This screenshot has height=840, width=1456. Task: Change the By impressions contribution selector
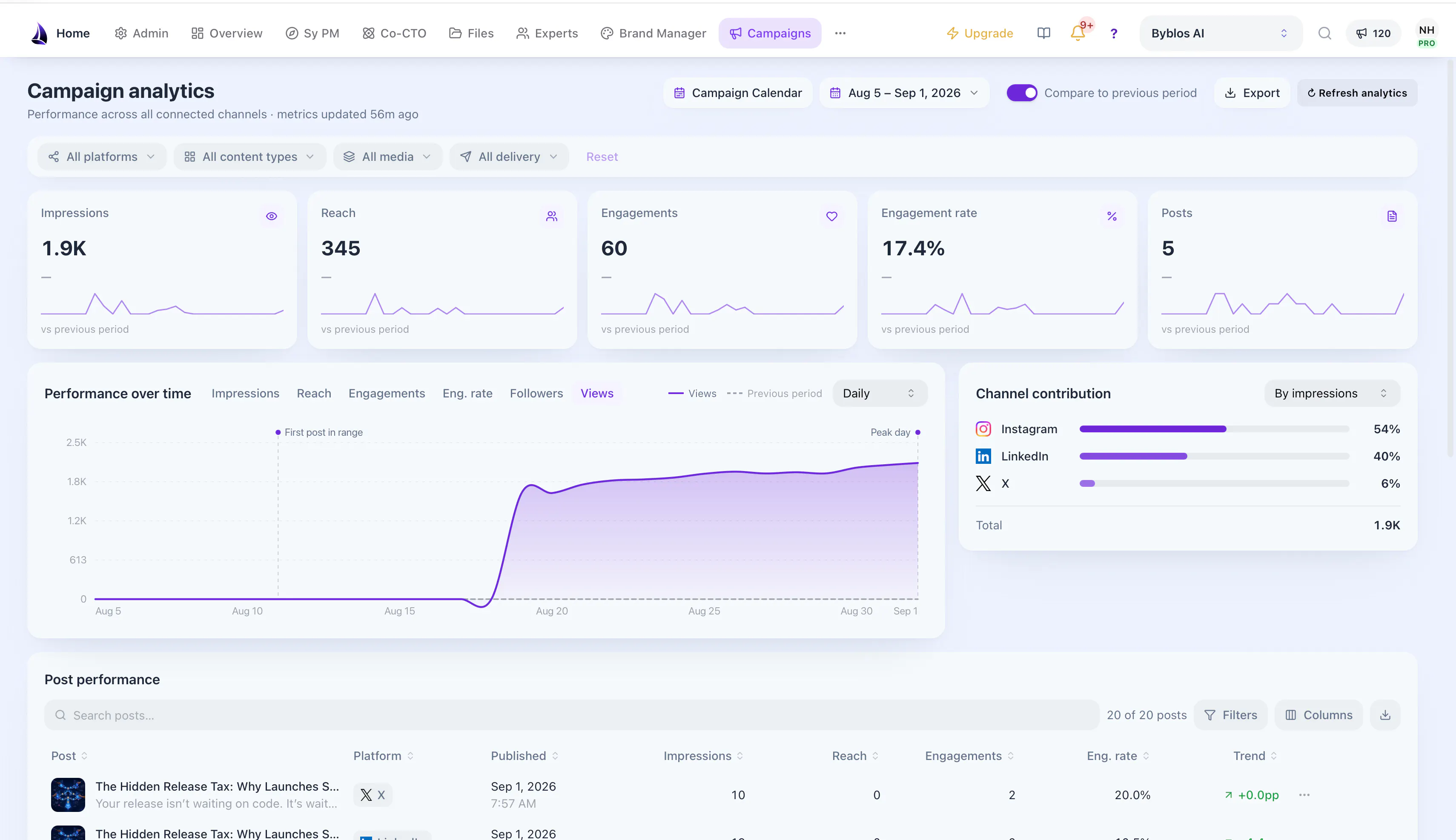click(x=1332, y=394)
